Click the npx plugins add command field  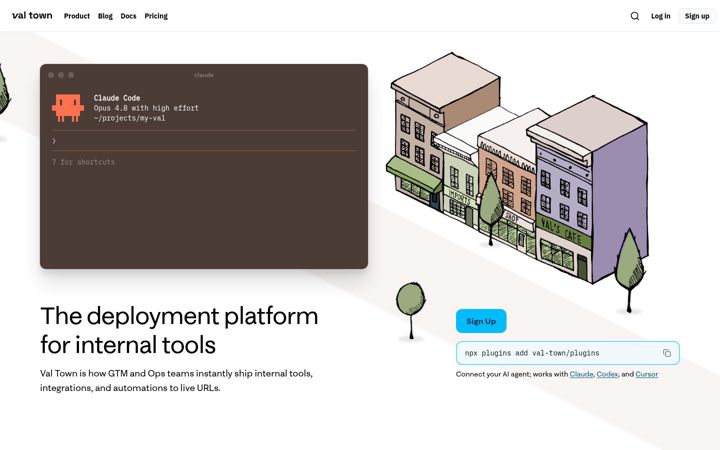click(568, 353)
